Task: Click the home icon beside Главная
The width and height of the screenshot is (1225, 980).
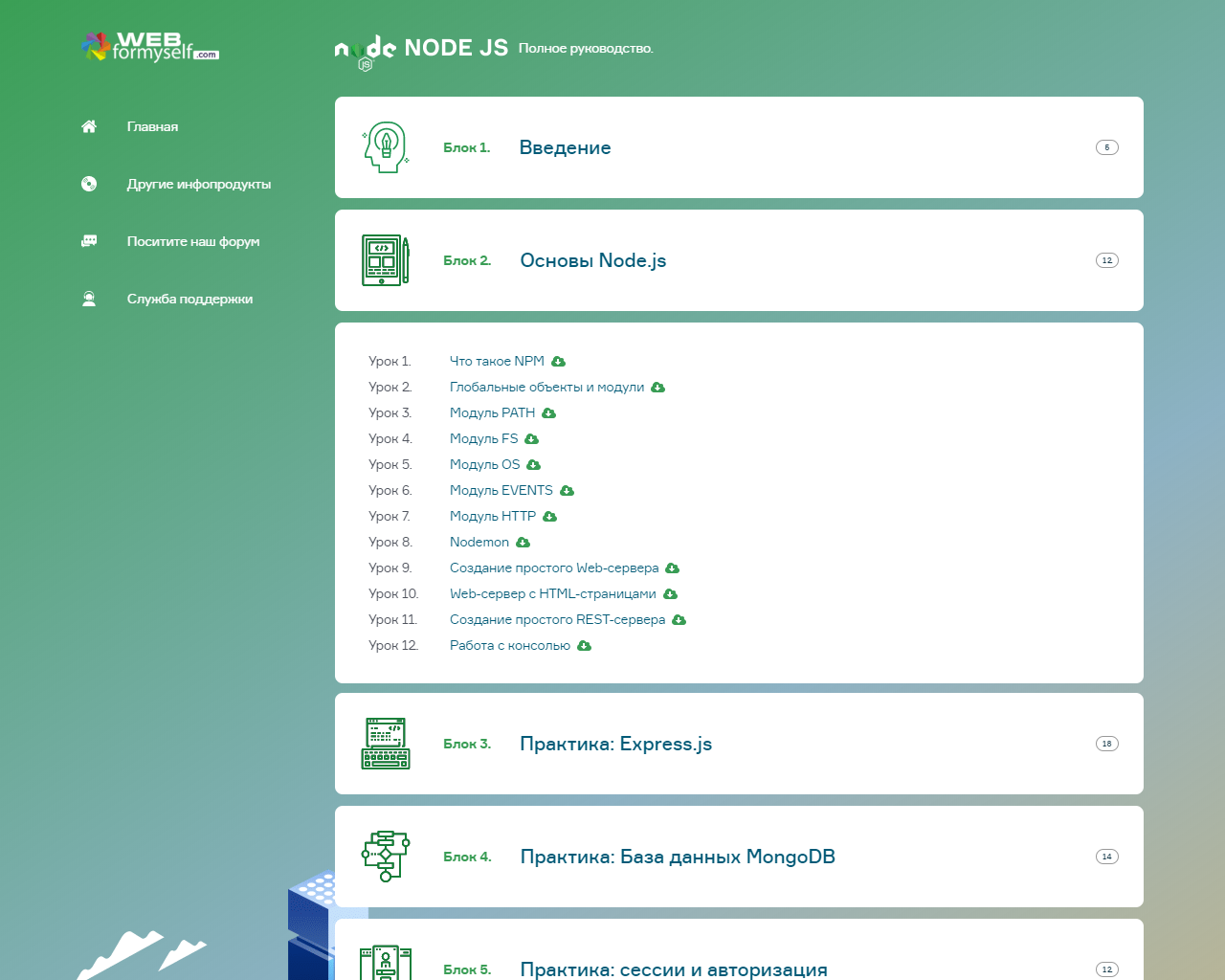Action: point(89,126)
